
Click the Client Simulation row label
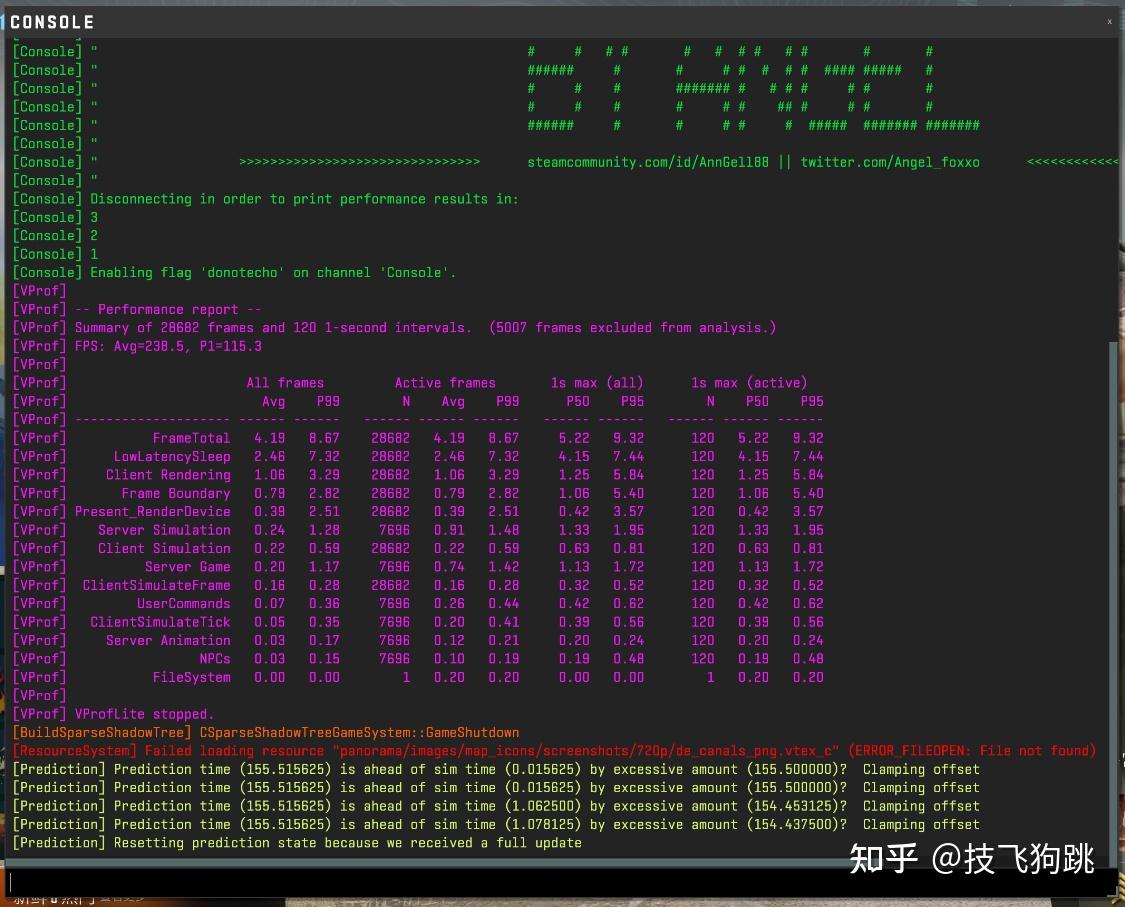[164, 548]
